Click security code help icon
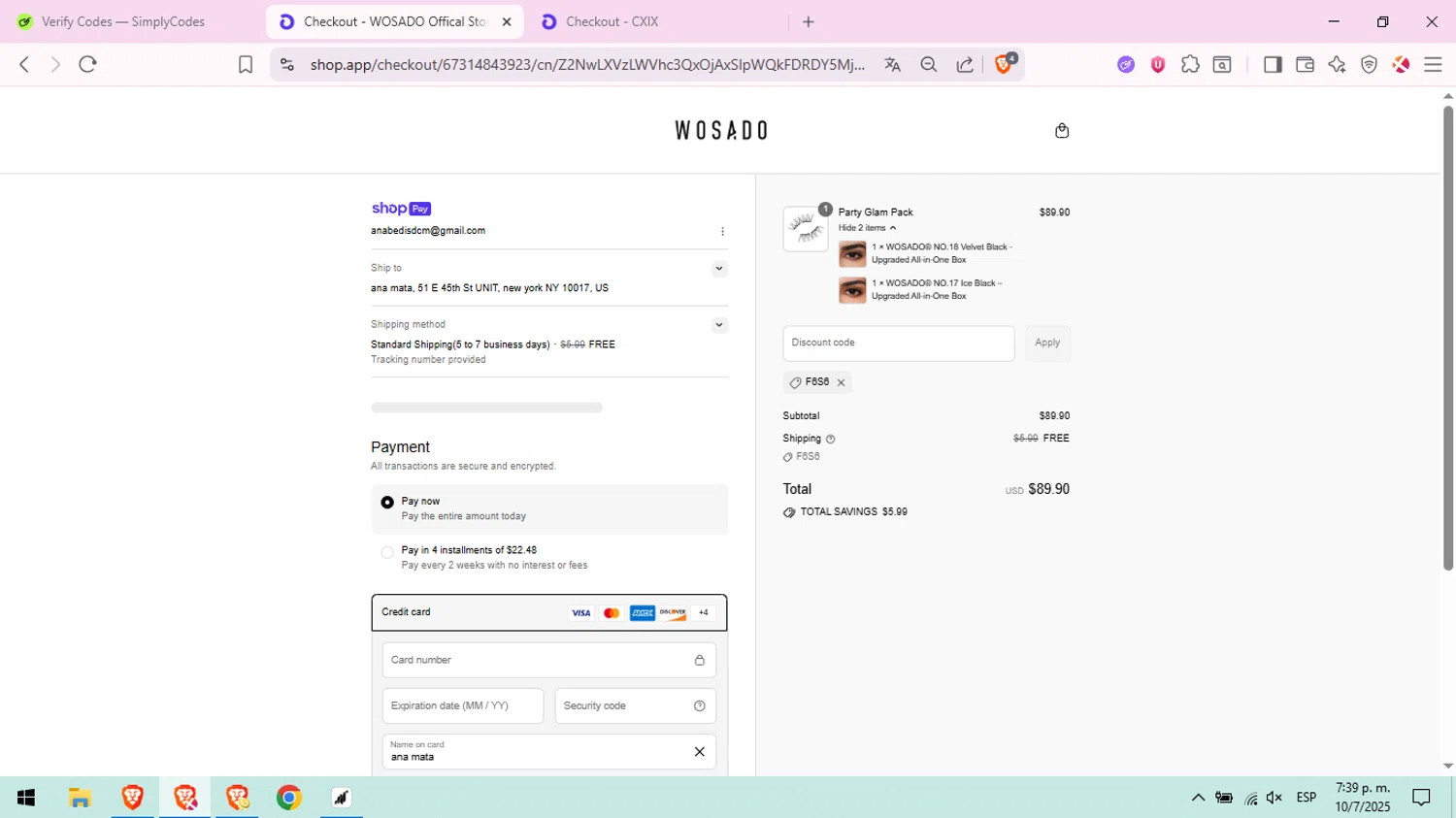The height and width of the screenshot is (818, 1456). coord(699,705)
